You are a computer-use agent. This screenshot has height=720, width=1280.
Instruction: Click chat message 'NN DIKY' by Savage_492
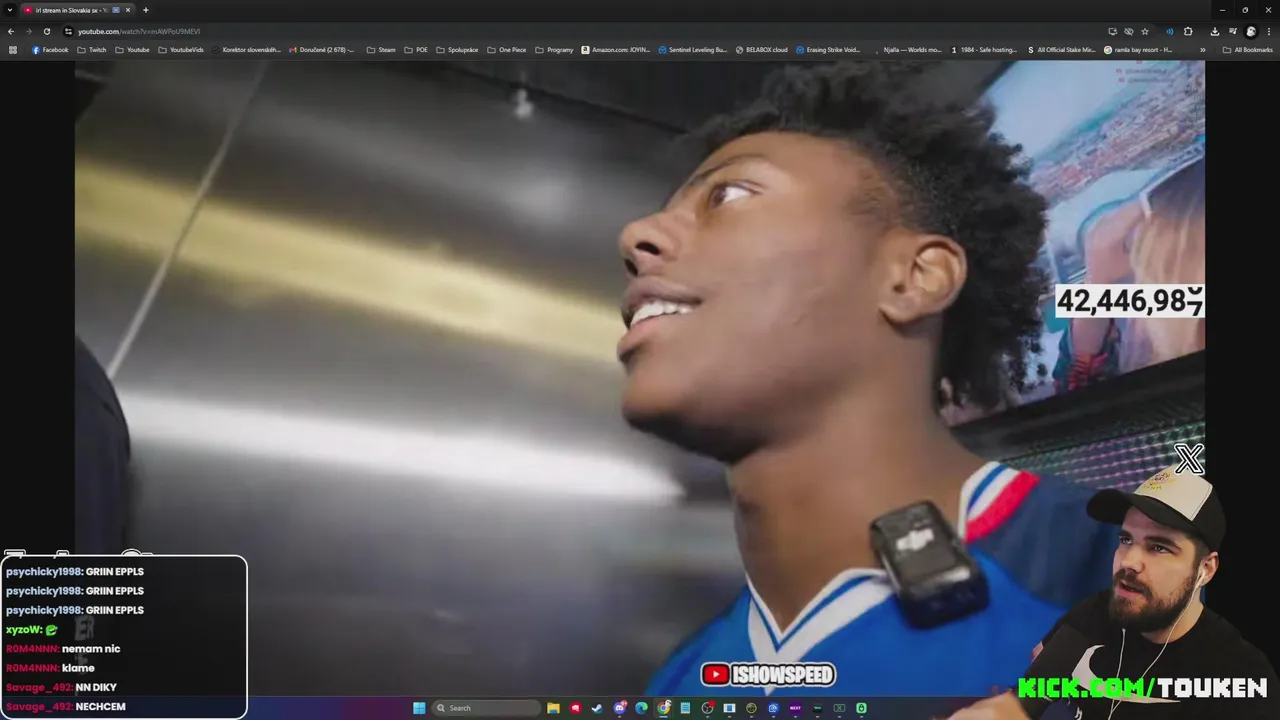click(61, 687)
